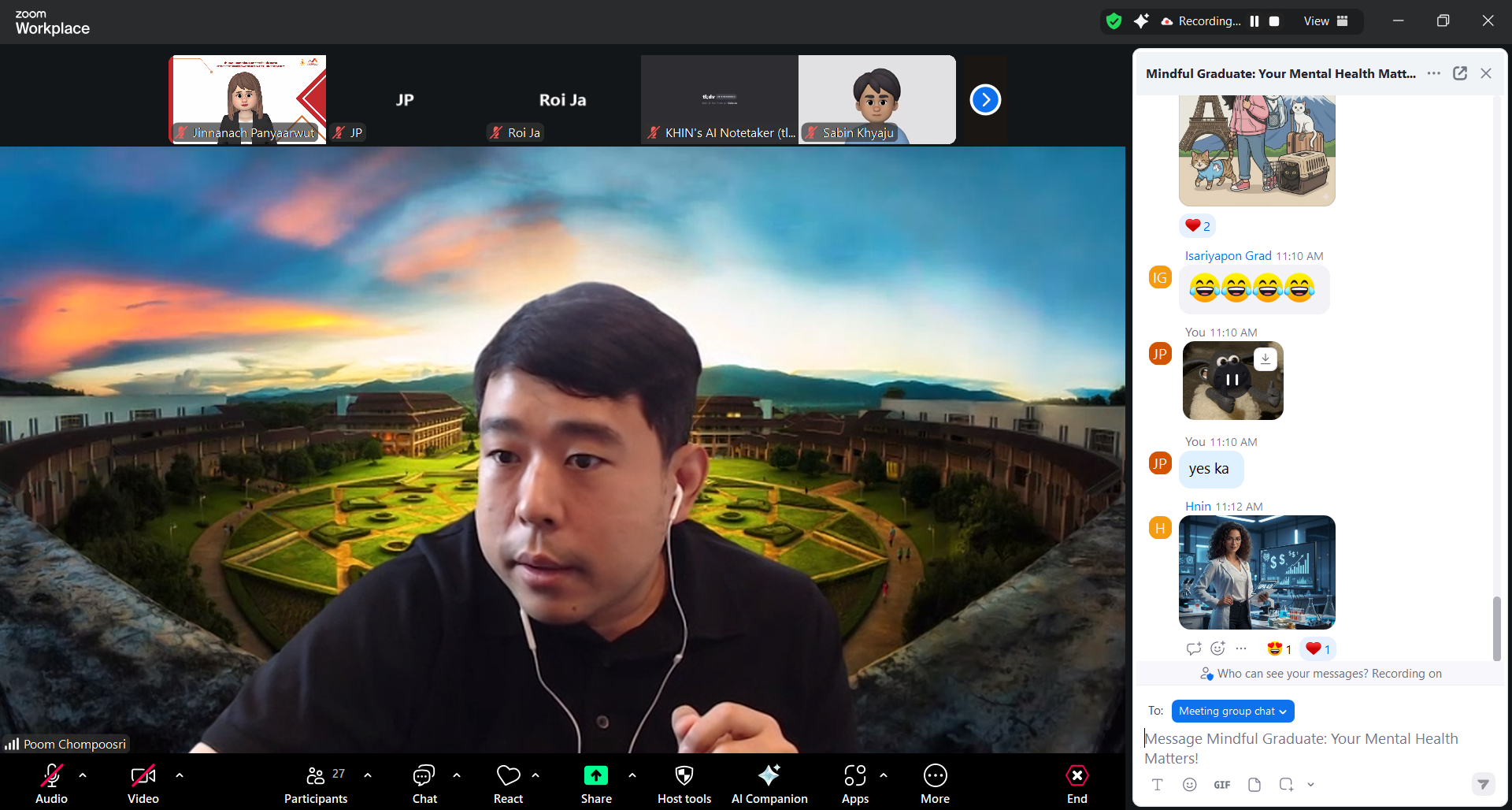The width and height of the screenshot is (1512, 810).
Task: Pause the cloud recording
Action: (1254, 21)
